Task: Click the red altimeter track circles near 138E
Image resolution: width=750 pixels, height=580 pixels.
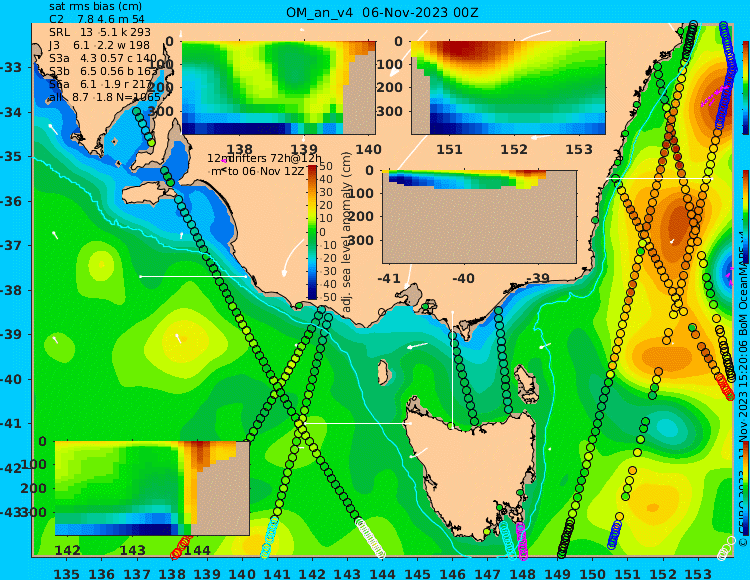Action: click(180, 548)
